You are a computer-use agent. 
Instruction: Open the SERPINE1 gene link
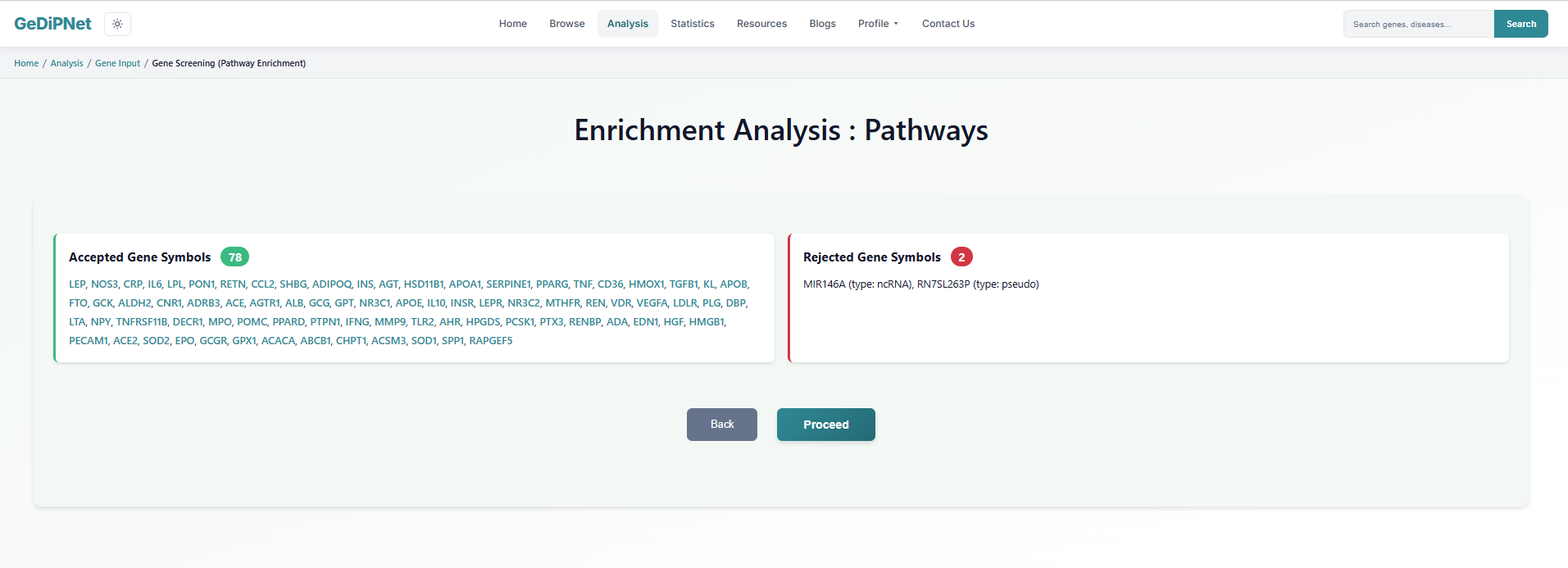tap(508, 284)
